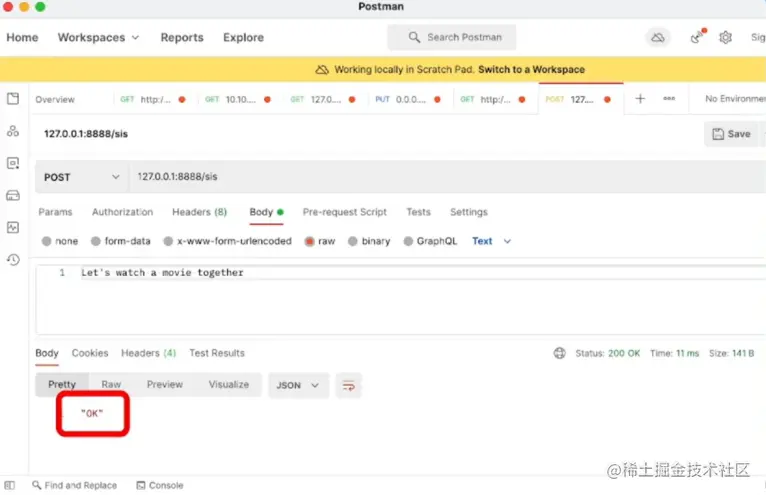Open the Text format dropdown

point(491,241)
